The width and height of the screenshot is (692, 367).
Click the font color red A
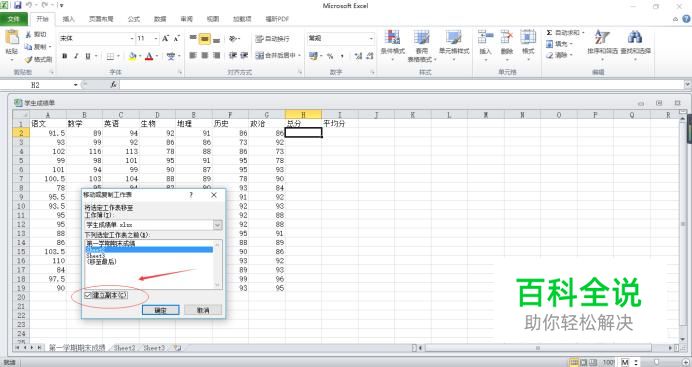pos(149,56)
